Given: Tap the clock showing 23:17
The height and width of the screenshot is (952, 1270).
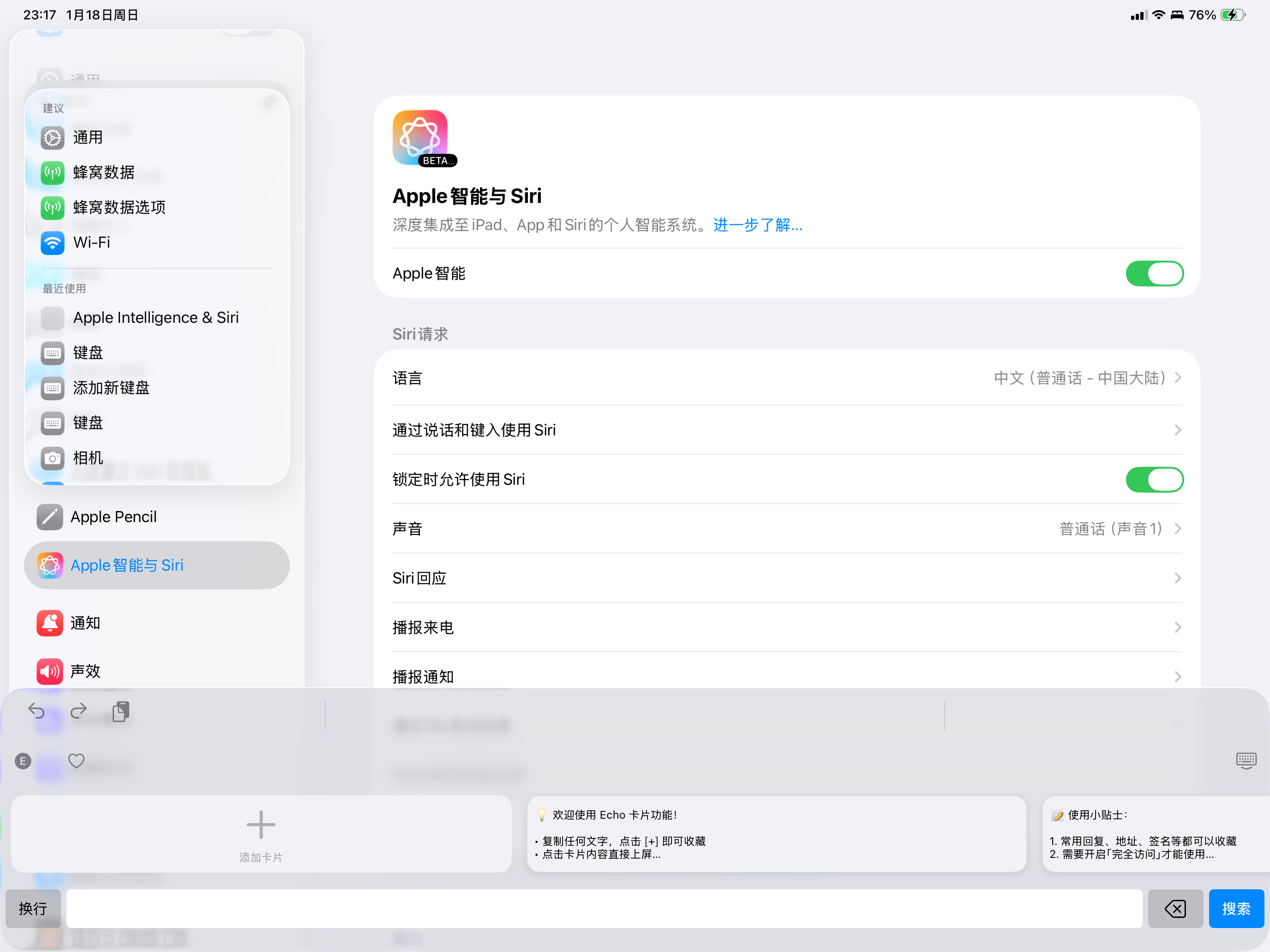Looking at the screenshot, I should point(40,15).
